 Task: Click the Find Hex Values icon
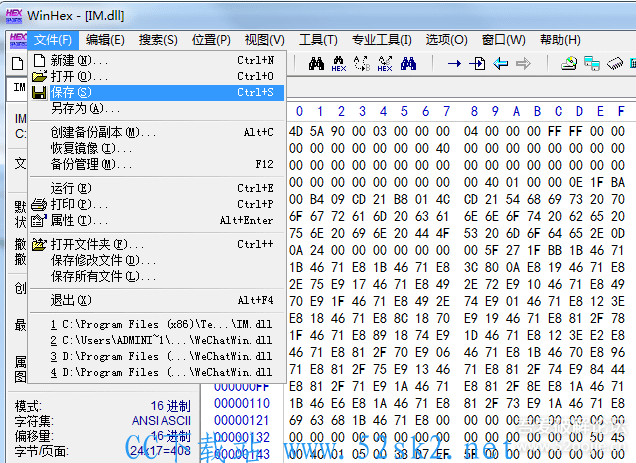[339, 64]
